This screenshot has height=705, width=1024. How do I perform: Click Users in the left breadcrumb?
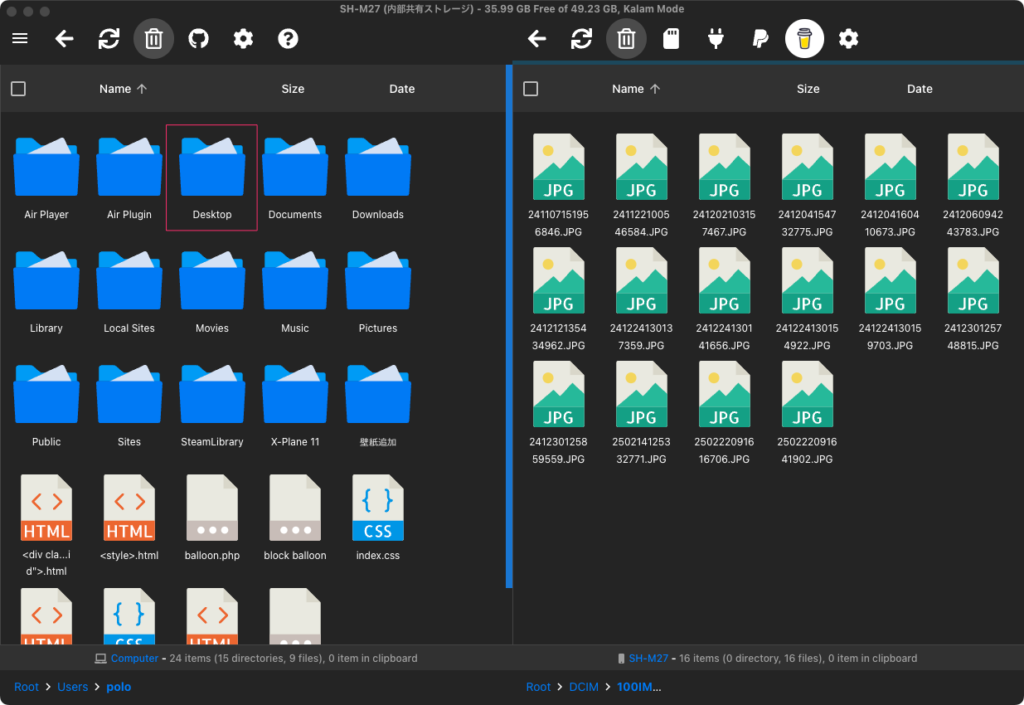point(72,687)
